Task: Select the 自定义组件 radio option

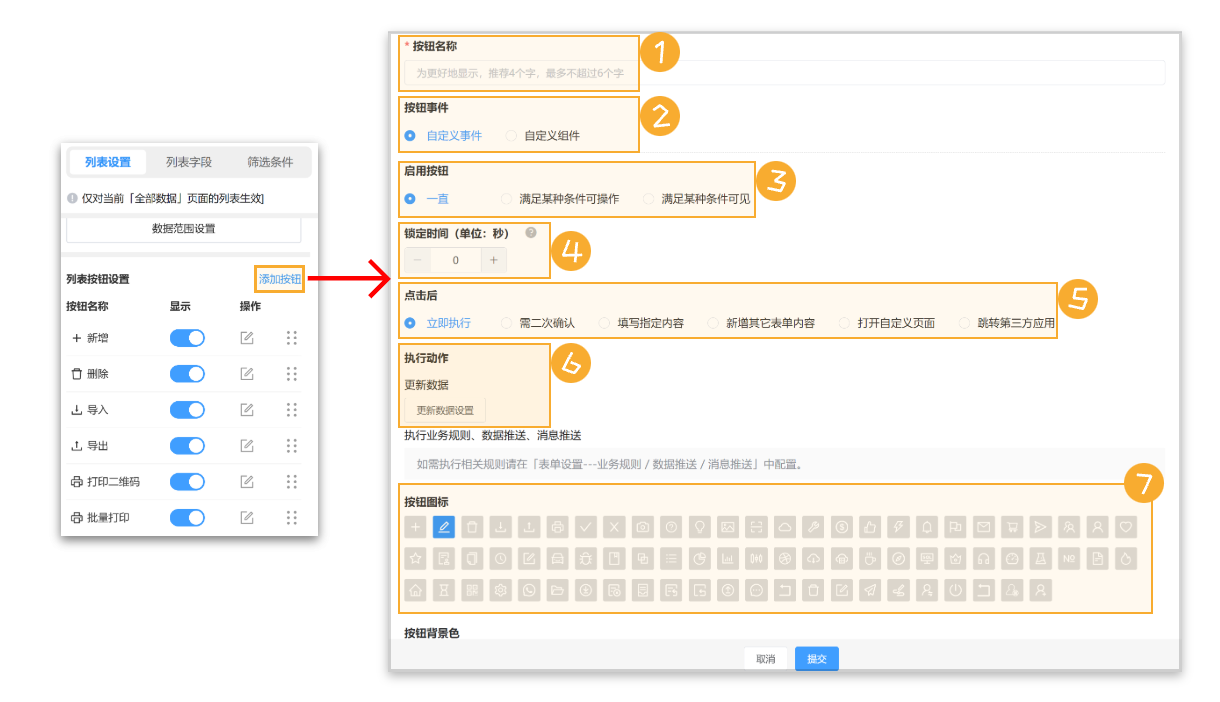Action: [x=512, y=136]
